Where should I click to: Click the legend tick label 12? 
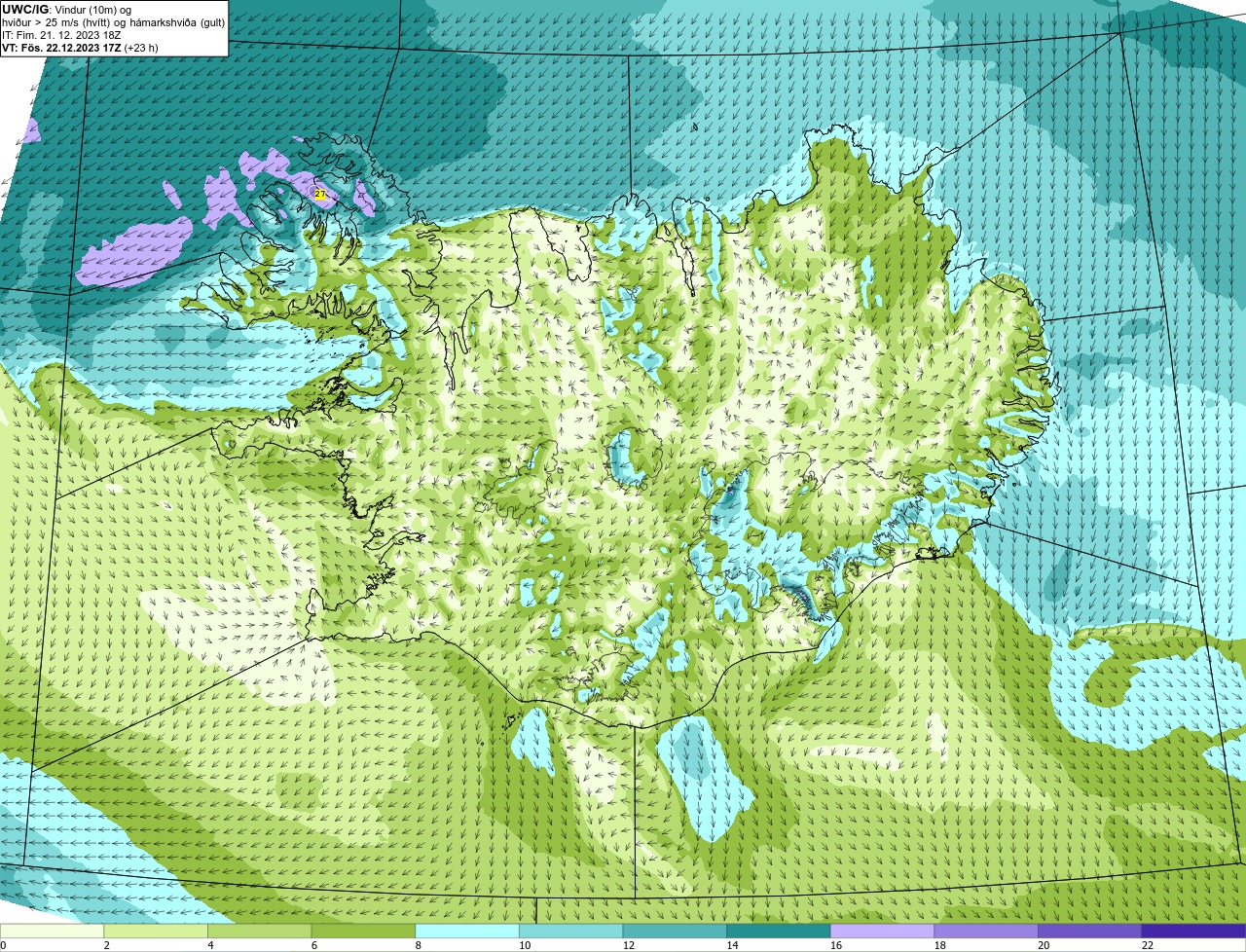tap(629, 945)
